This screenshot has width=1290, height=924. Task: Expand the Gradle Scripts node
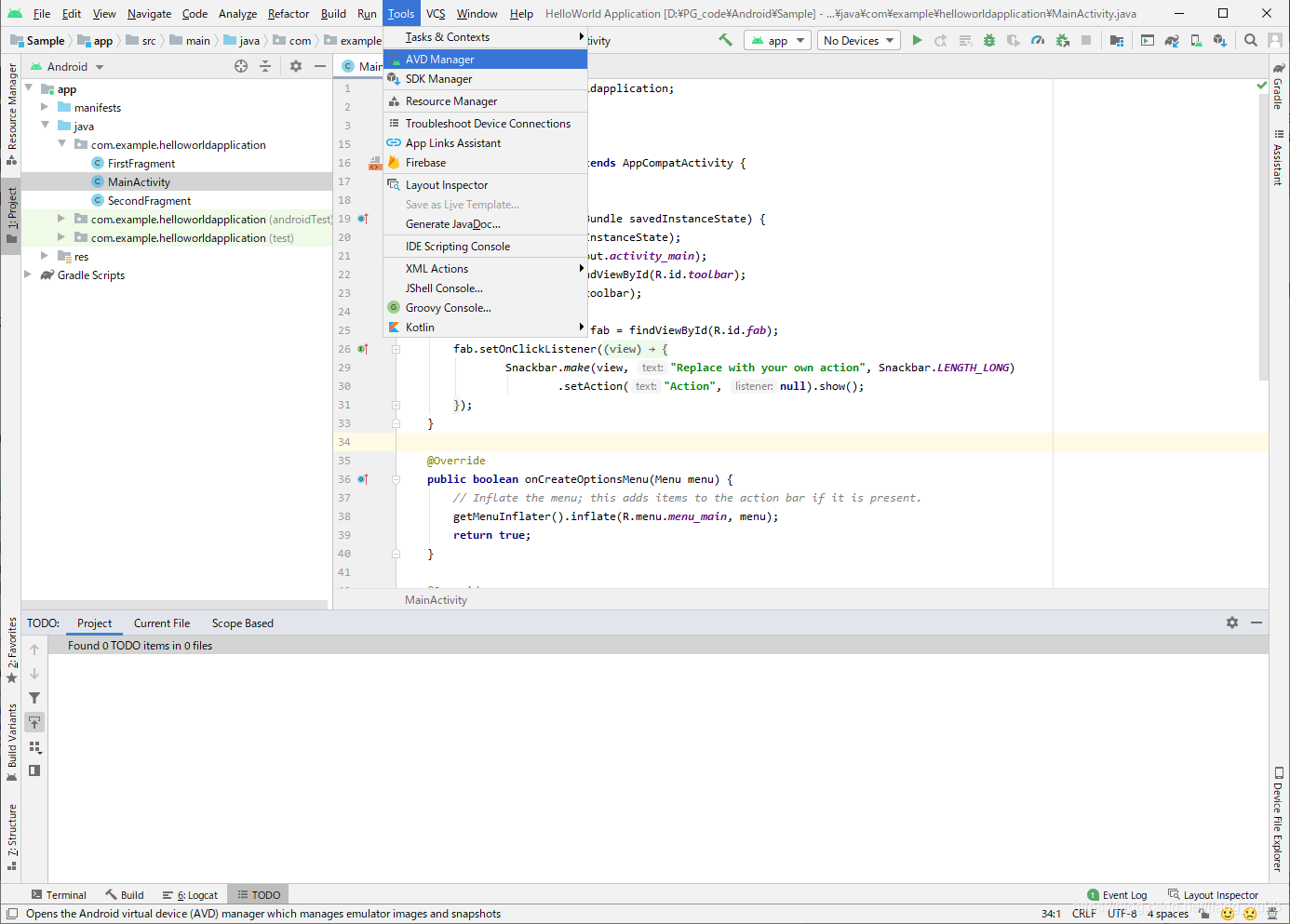tap(28, 274)
